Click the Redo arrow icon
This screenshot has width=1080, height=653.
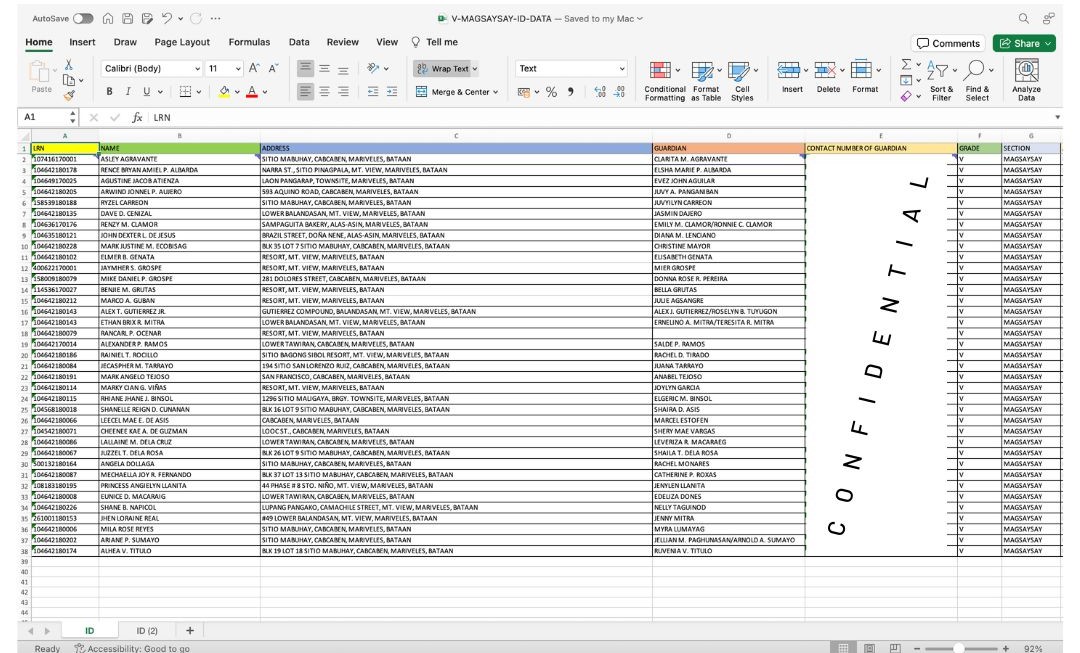tap(196, 19)
